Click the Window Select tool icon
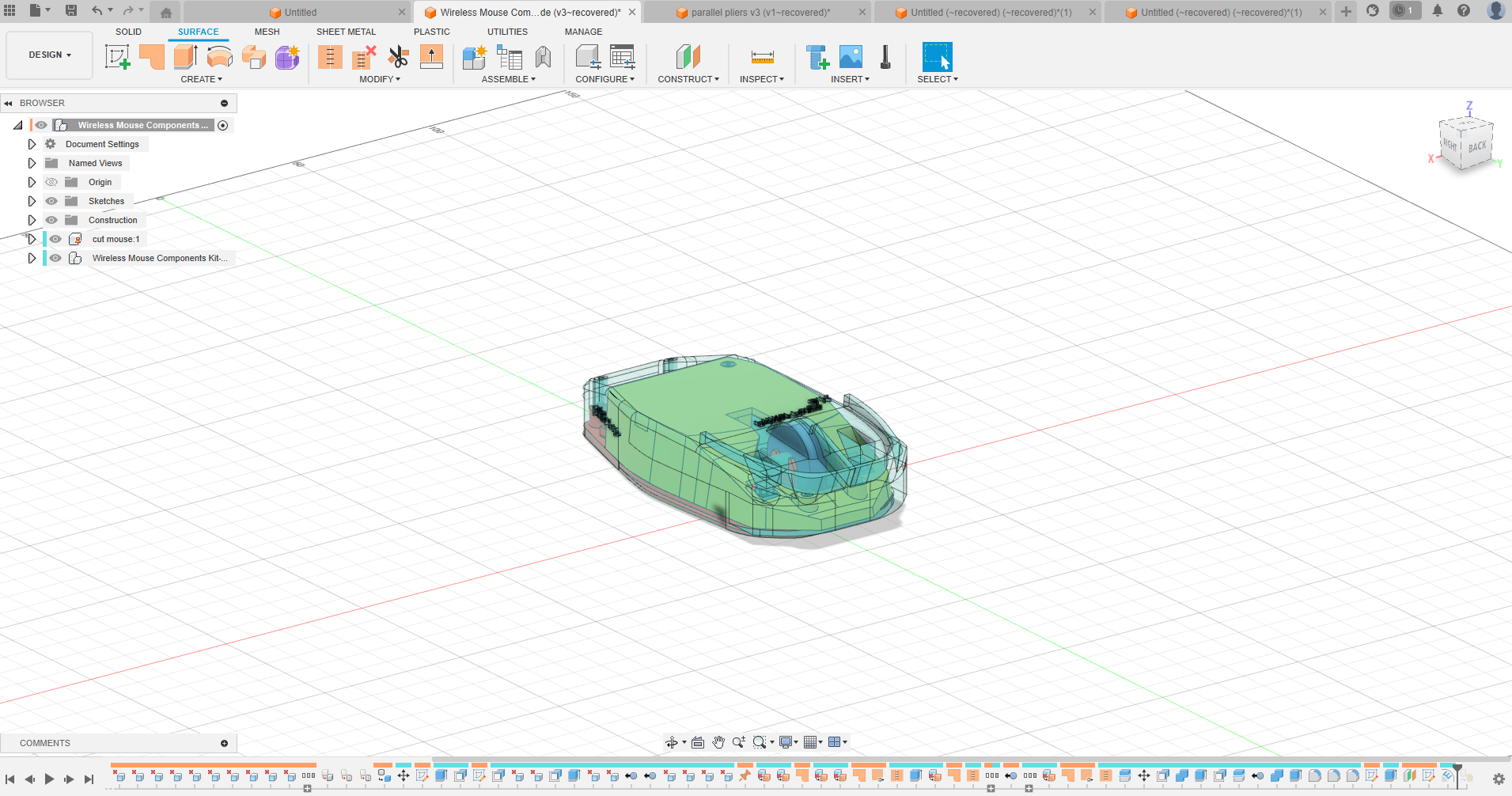This screenshot has width=1512, height=796. (x=938, y=57)
